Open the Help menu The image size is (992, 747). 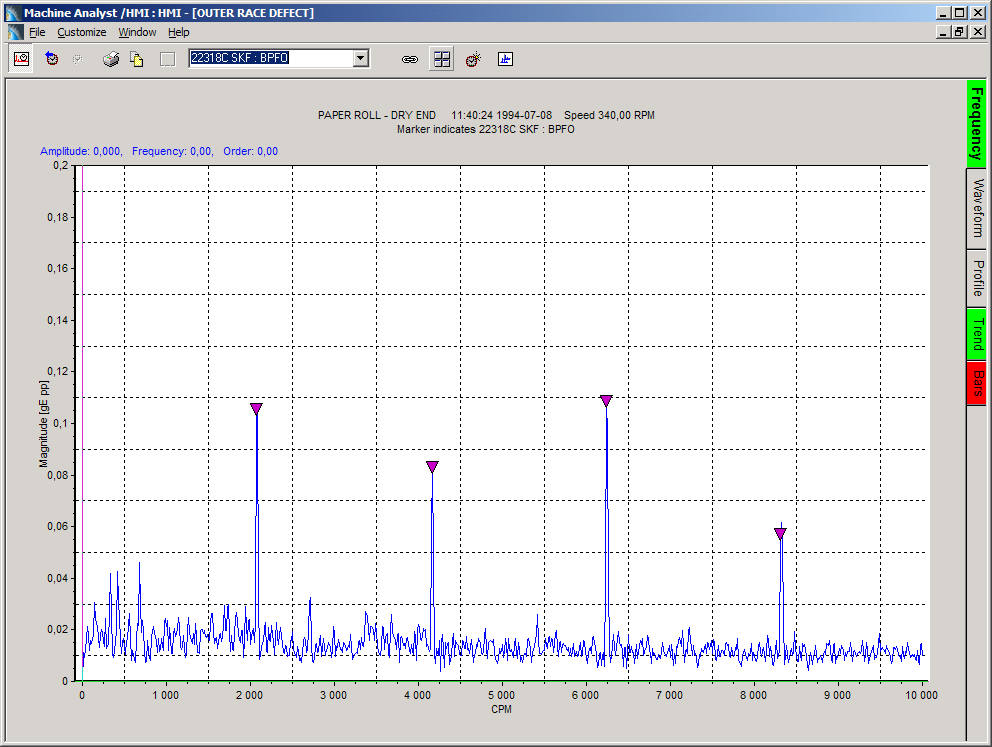click(178, 32)
